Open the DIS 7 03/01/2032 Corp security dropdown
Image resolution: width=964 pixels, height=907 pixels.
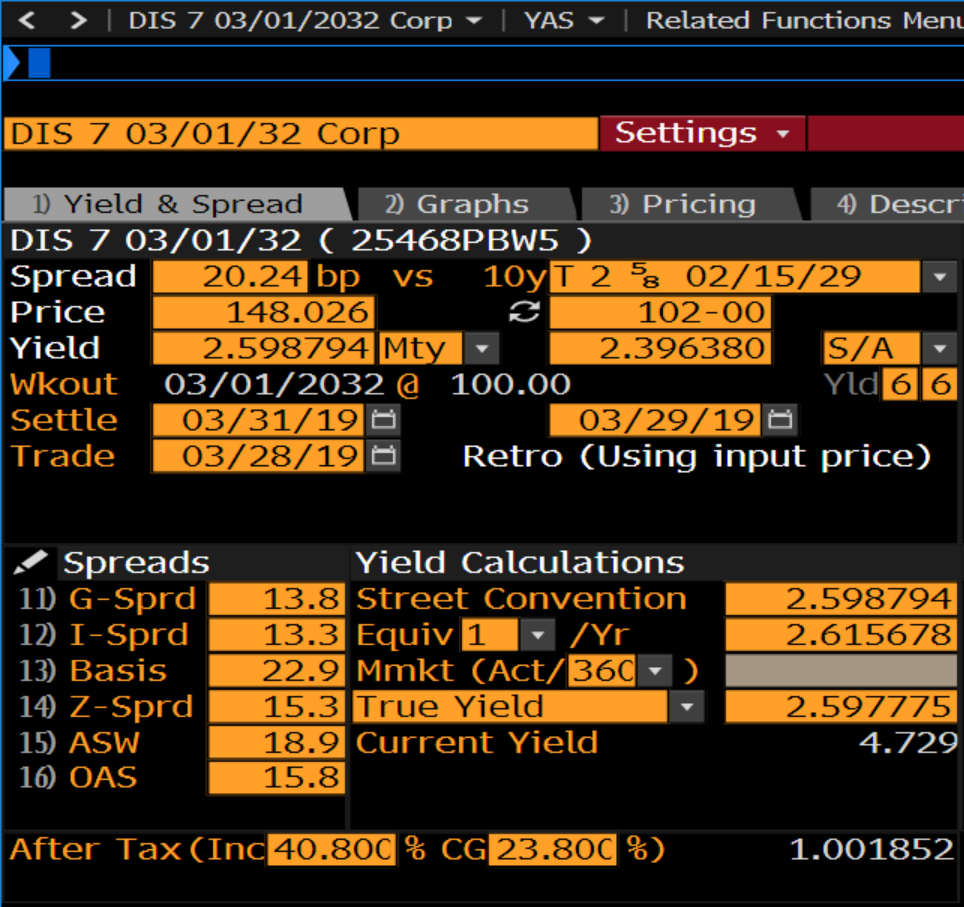coord(305,21)
